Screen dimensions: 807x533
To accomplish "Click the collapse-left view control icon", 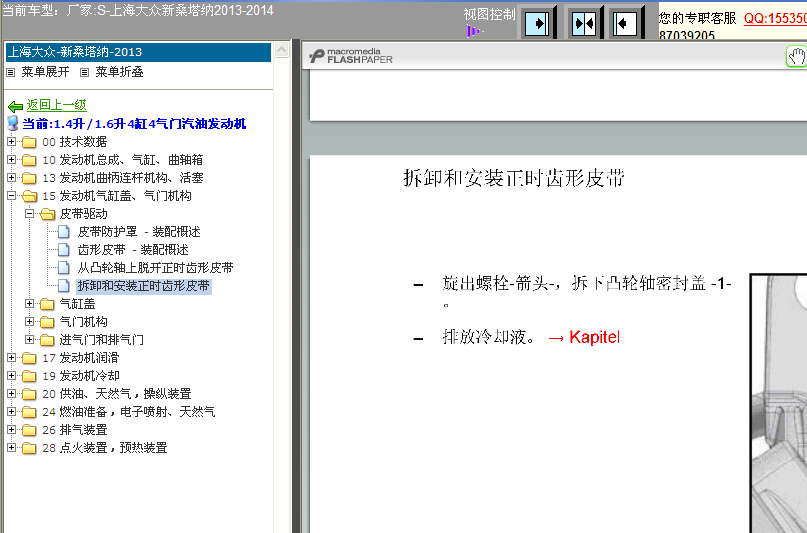I will [x=626, y=22].
